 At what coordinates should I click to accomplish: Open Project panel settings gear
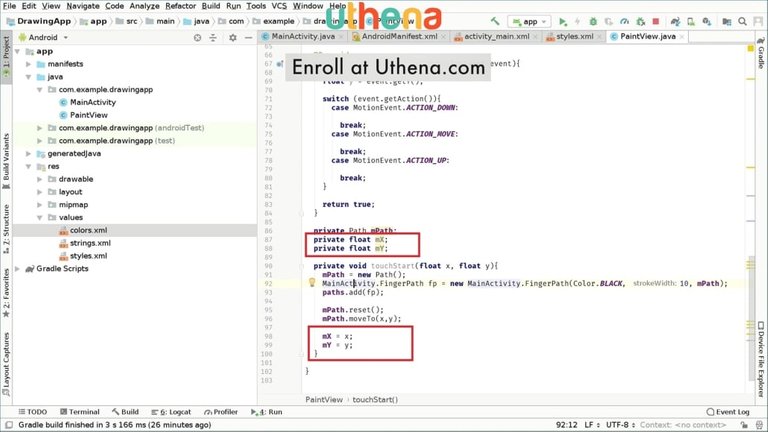click(233, 38)
